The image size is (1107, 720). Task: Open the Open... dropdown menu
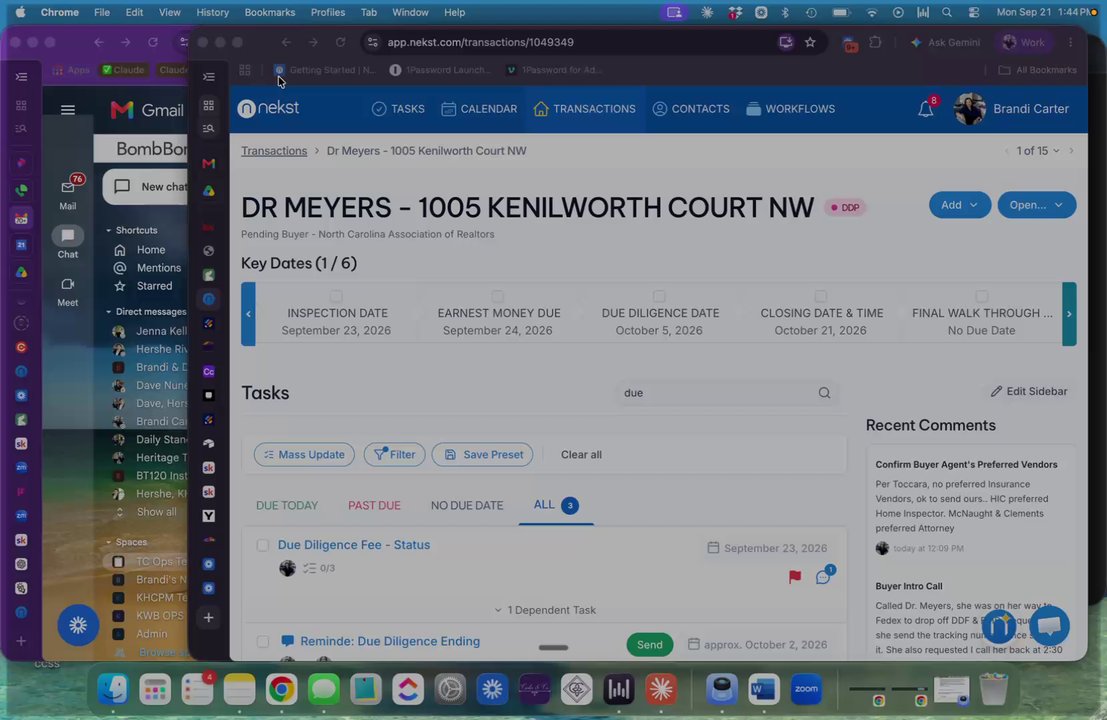1036,205
